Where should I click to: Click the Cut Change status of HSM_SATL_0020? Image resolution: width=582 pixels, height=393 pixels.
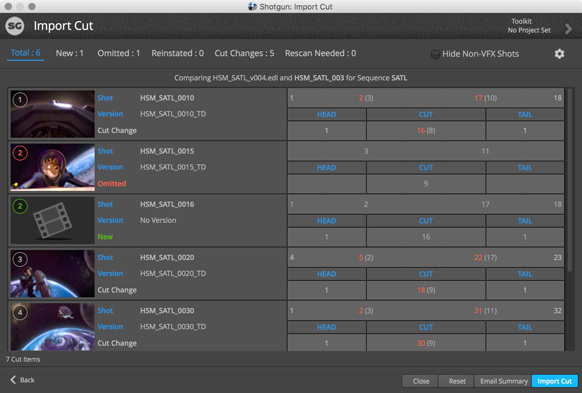117,290
